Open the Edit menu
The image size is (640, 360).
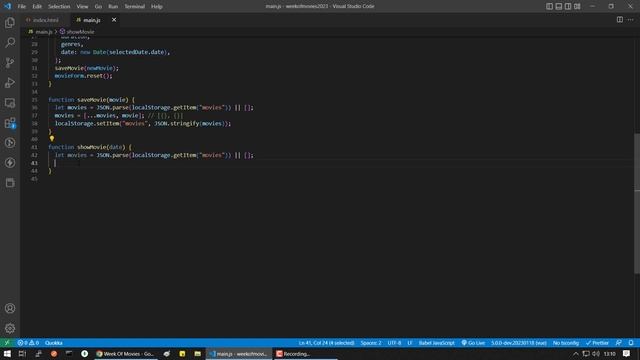click(x=37, y=7)
